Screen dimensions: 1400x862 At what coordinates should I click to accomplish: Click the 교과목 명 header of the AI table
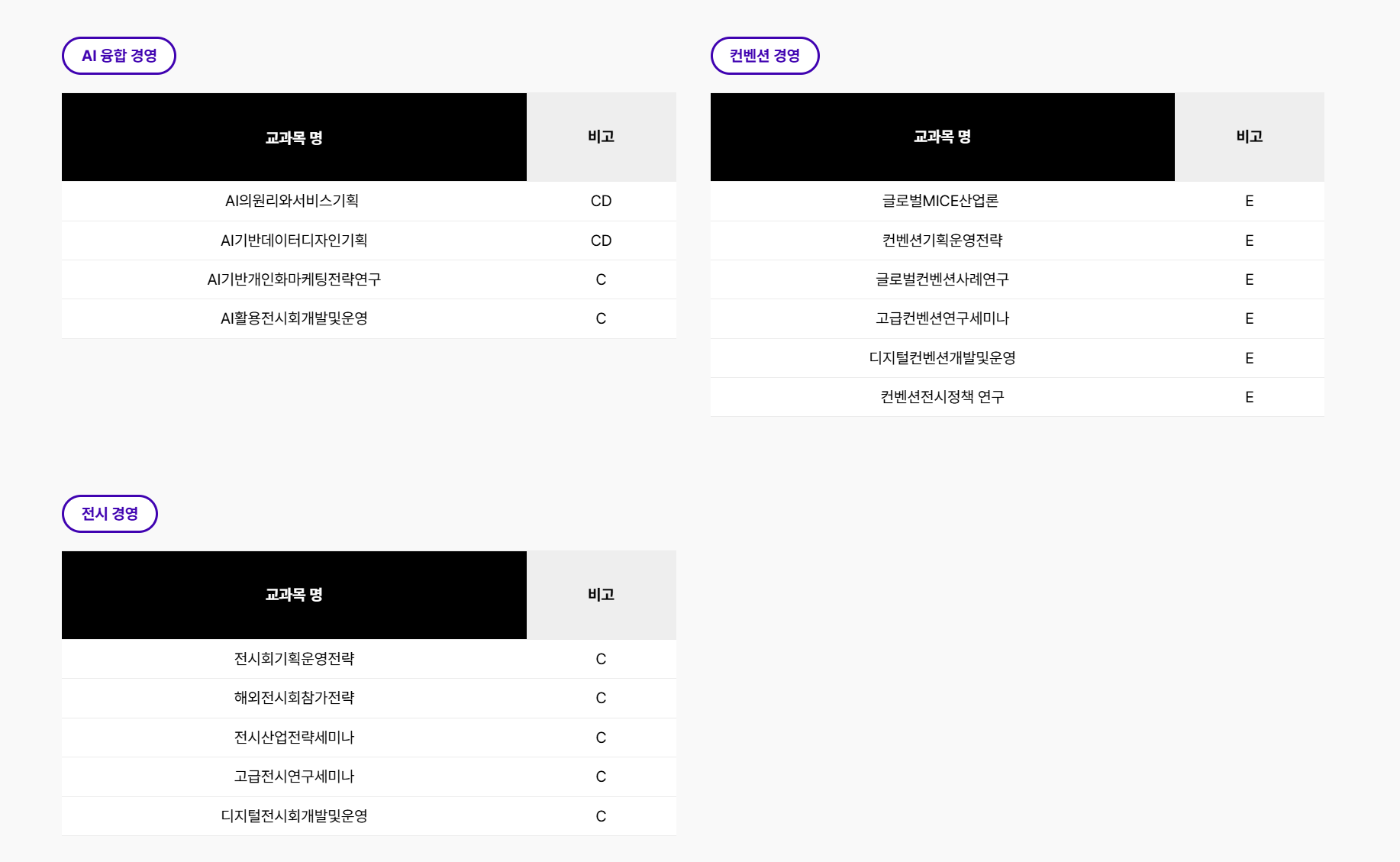tap(294, 137)
